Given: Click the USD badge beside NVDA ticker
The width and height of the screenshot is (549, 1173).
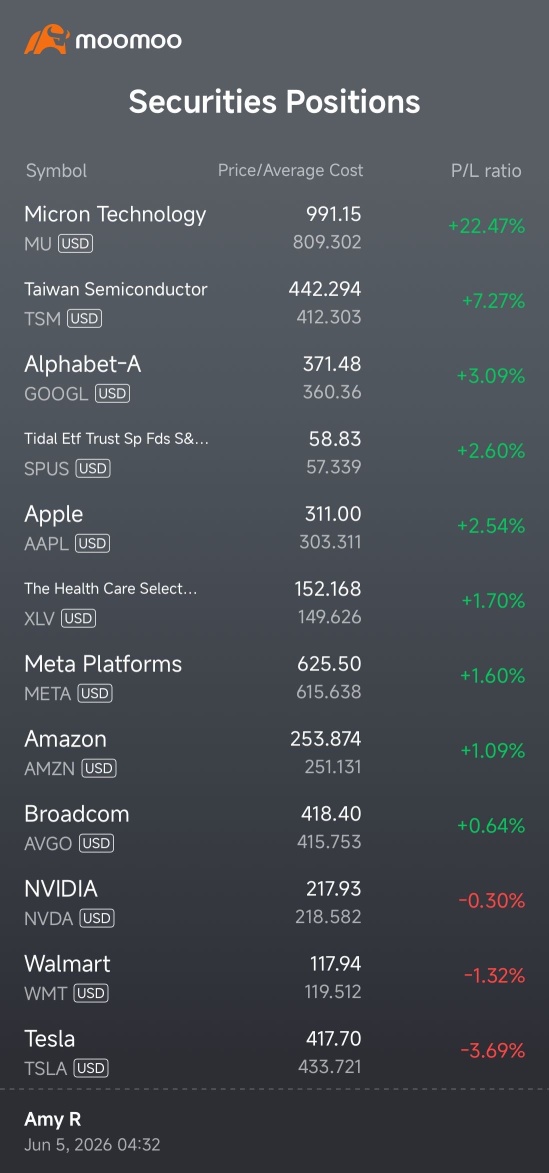Looking at the screenshot, I should pyautogui.click(x=96, y=918).
